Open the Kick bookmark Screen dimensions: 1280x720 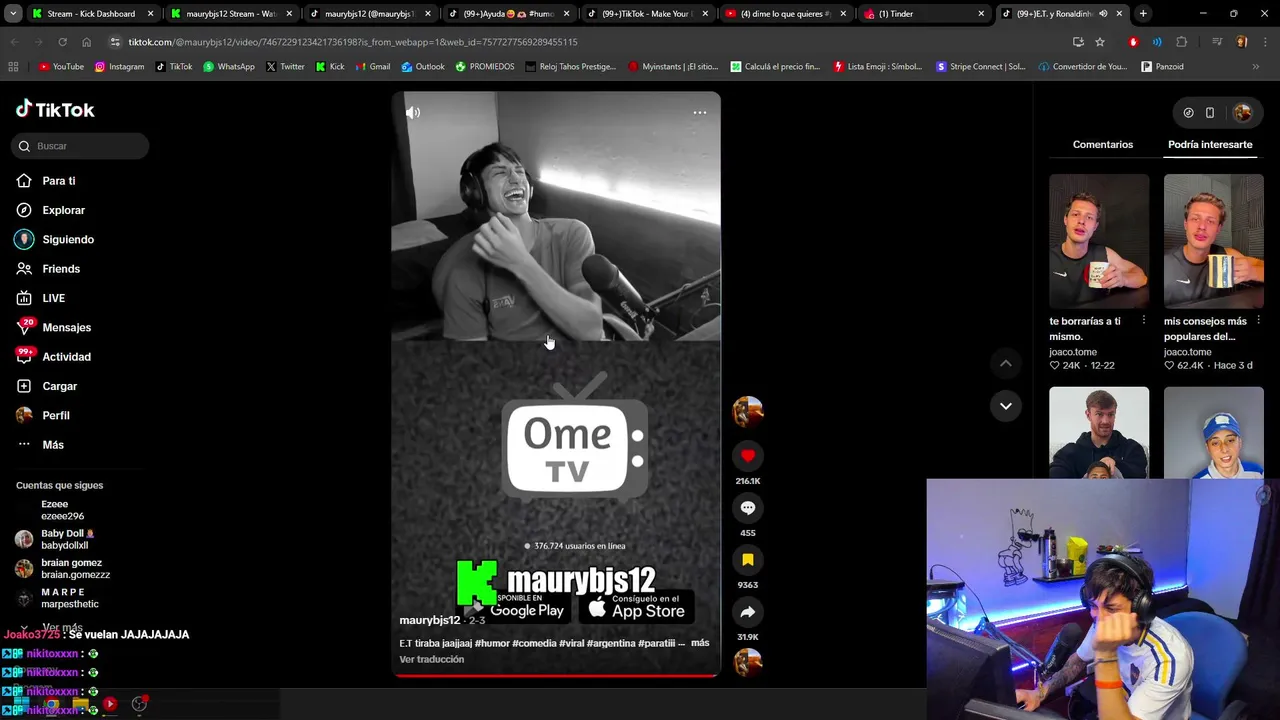330,67
